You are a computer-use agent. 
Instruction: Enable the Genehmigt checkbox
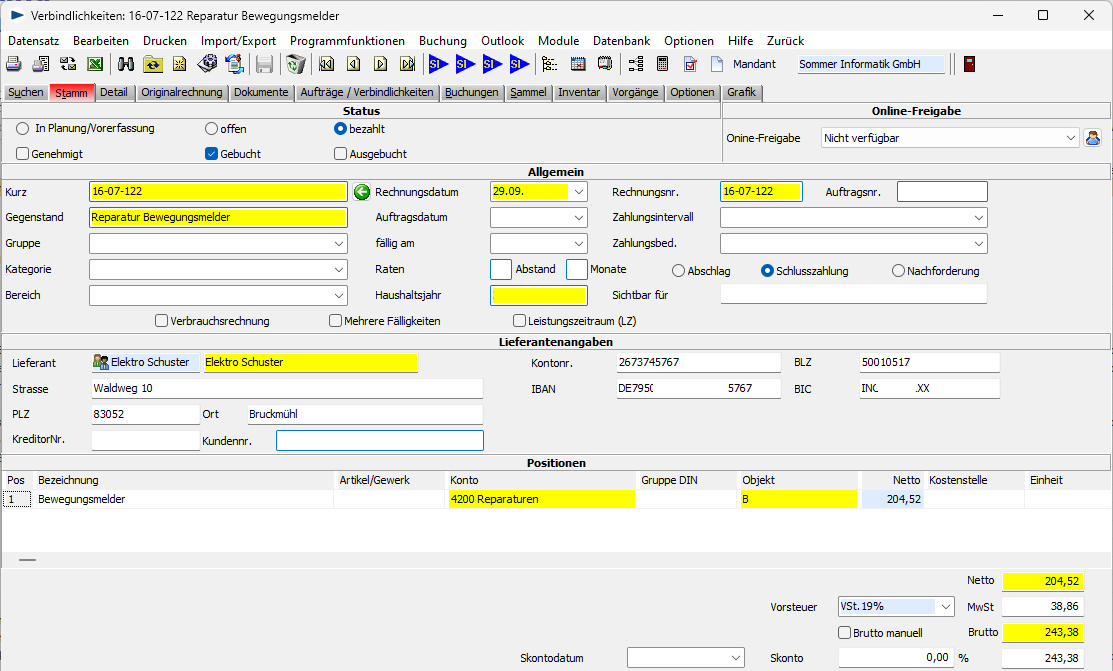[23, 154]
